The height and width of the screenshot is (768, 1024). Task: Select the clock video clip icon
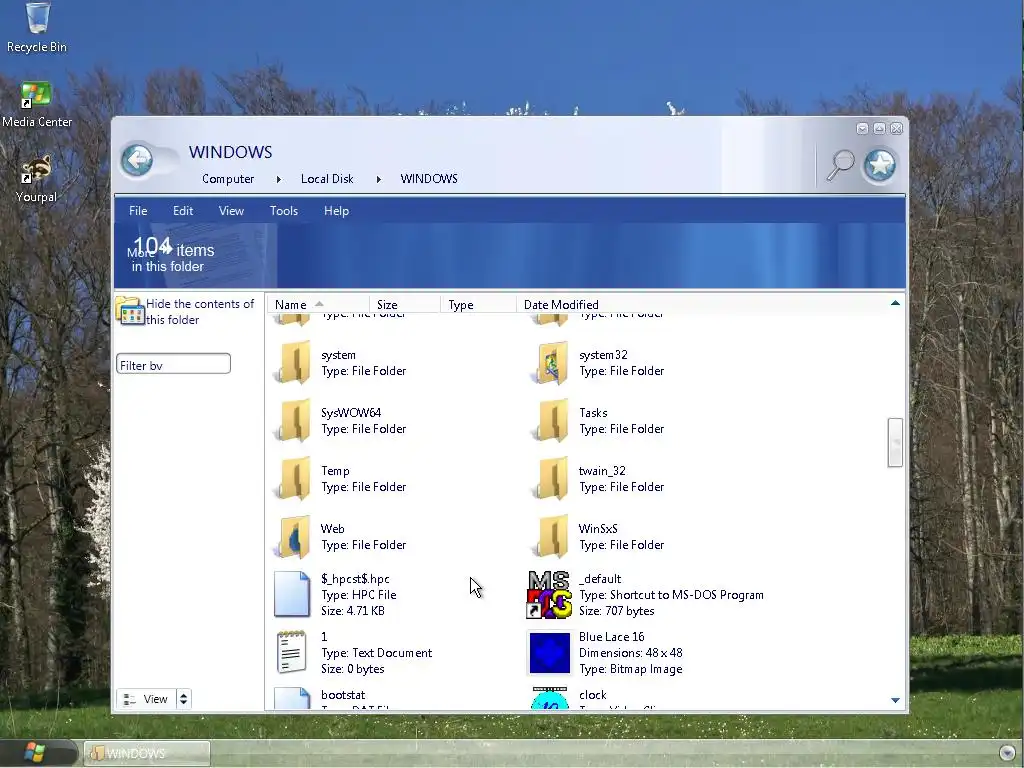[549, 698]
